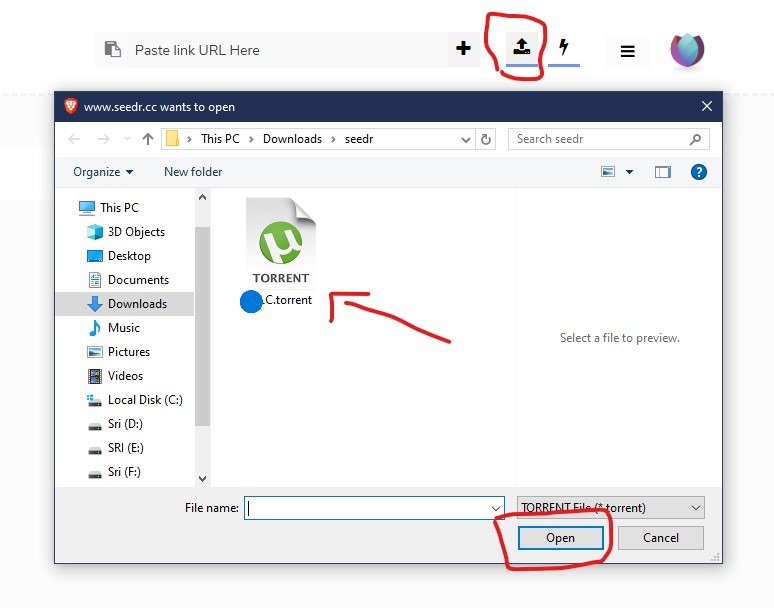Click the Cancel button
Viewport: 774px width, 608px height.
pyautogui.click(x=660, y=538)
